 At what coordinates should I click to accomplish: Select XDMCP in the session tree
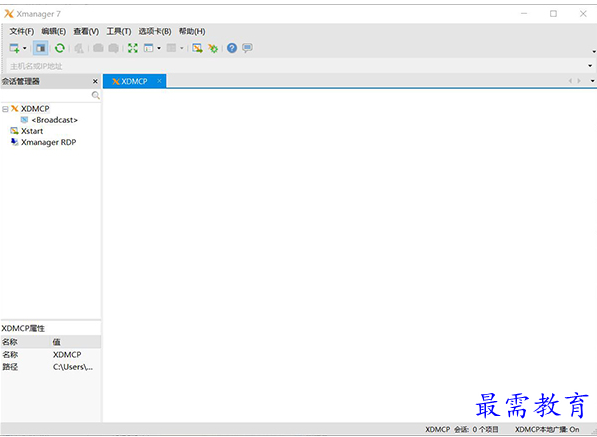click(35, 109)
